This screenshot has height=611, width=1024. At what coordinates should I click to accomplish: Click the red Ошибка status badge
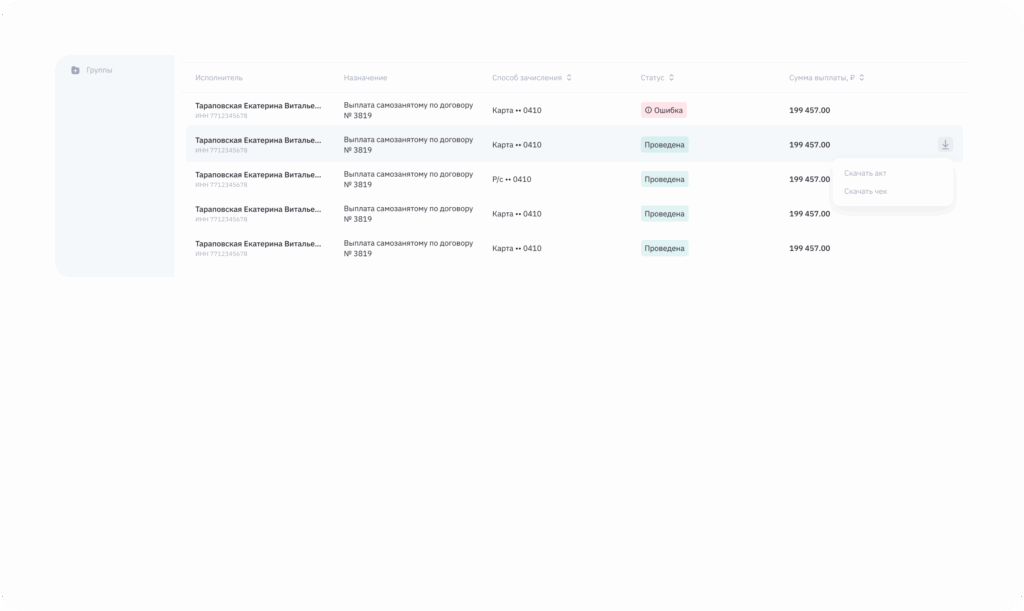coord(664,110)
